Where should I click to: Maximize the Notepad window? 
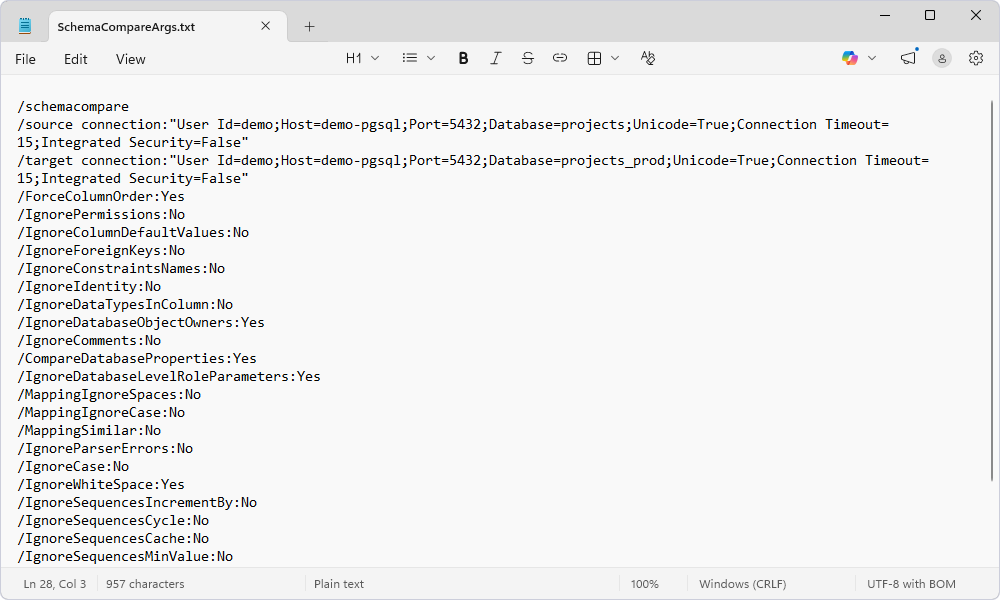[930, 15]
